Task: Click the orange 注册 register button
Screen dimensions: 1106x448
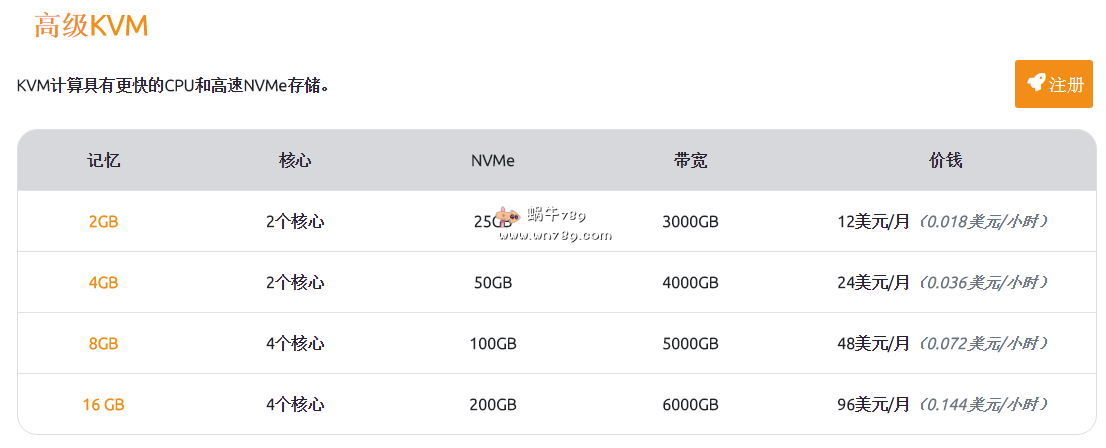Action: coord(1053,84)
